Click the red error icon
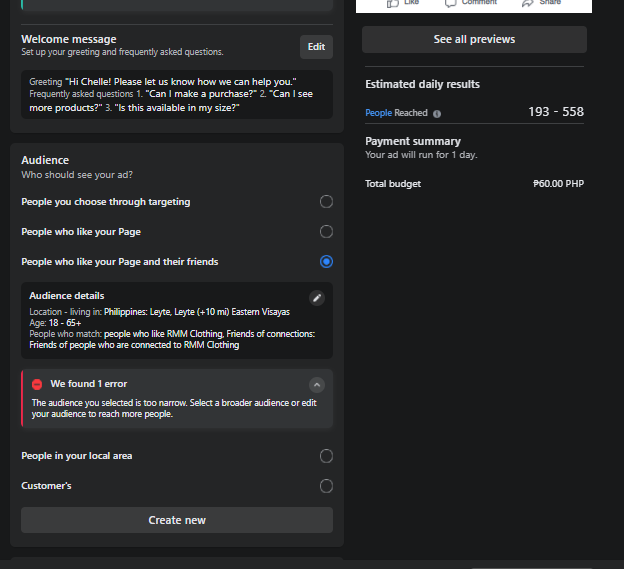The width and height of the screenshot is (624, 569). 37,384
